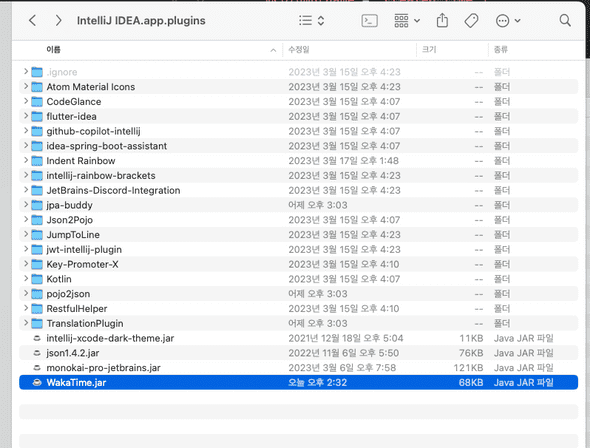Go back with the left arrow
The image size is (590, 448).
tap(33, 20)
